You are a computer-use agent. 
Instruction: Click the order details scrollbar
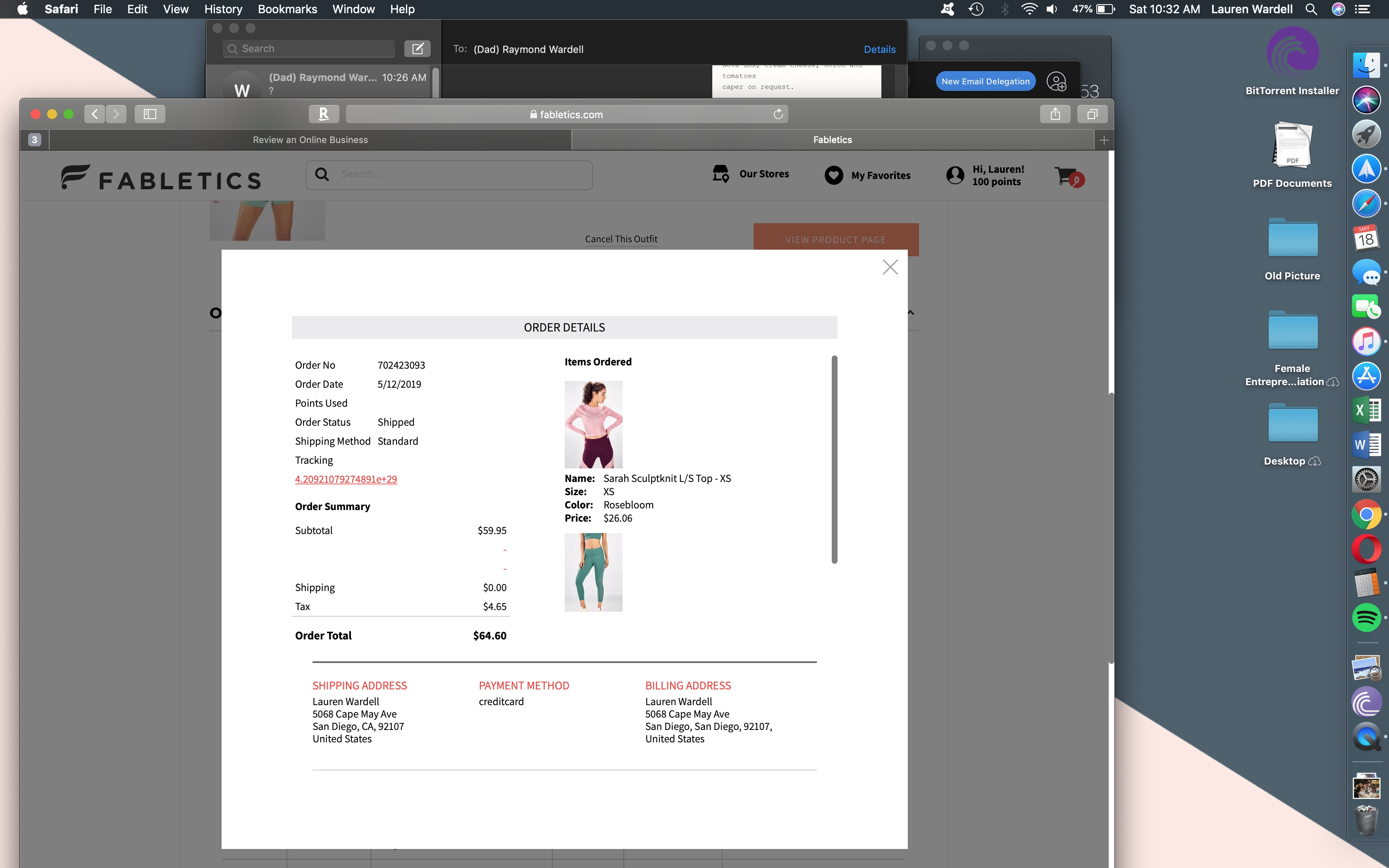(835, 459)
